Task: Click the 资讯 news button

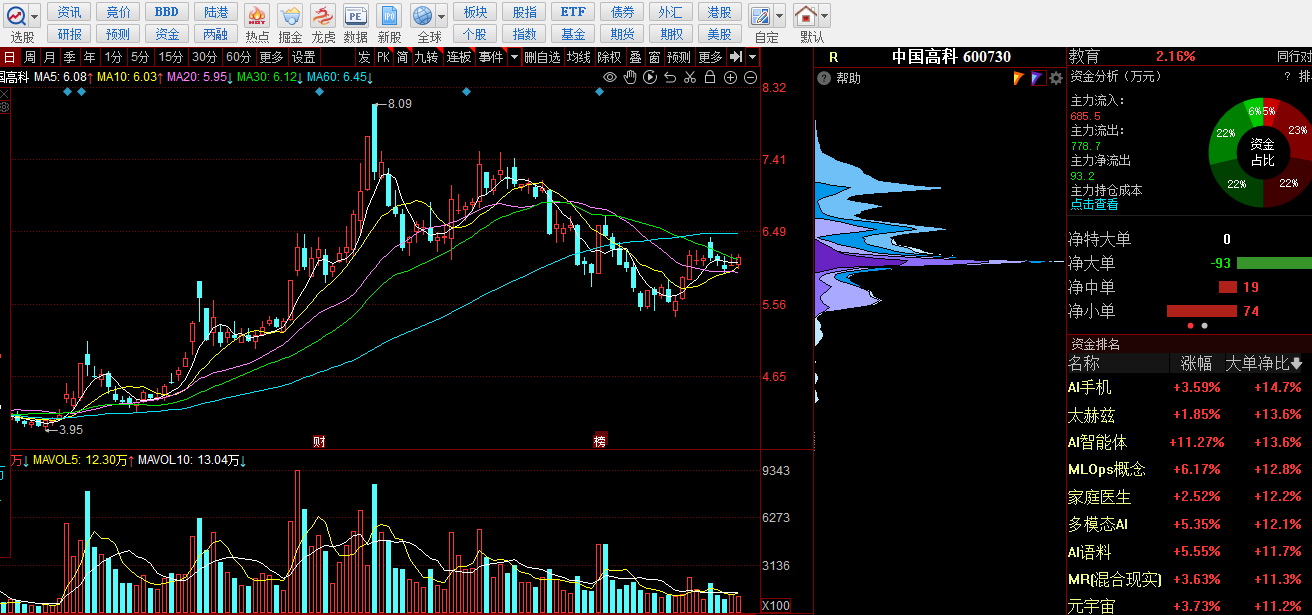Action: tap(70, 12)
